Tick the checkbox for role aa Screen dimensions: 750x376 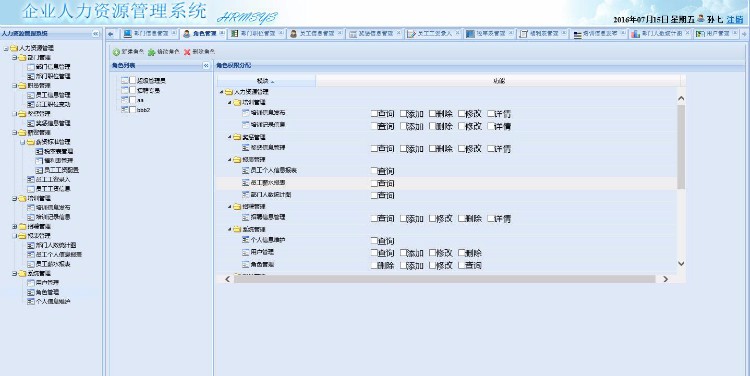coord(132,100)
